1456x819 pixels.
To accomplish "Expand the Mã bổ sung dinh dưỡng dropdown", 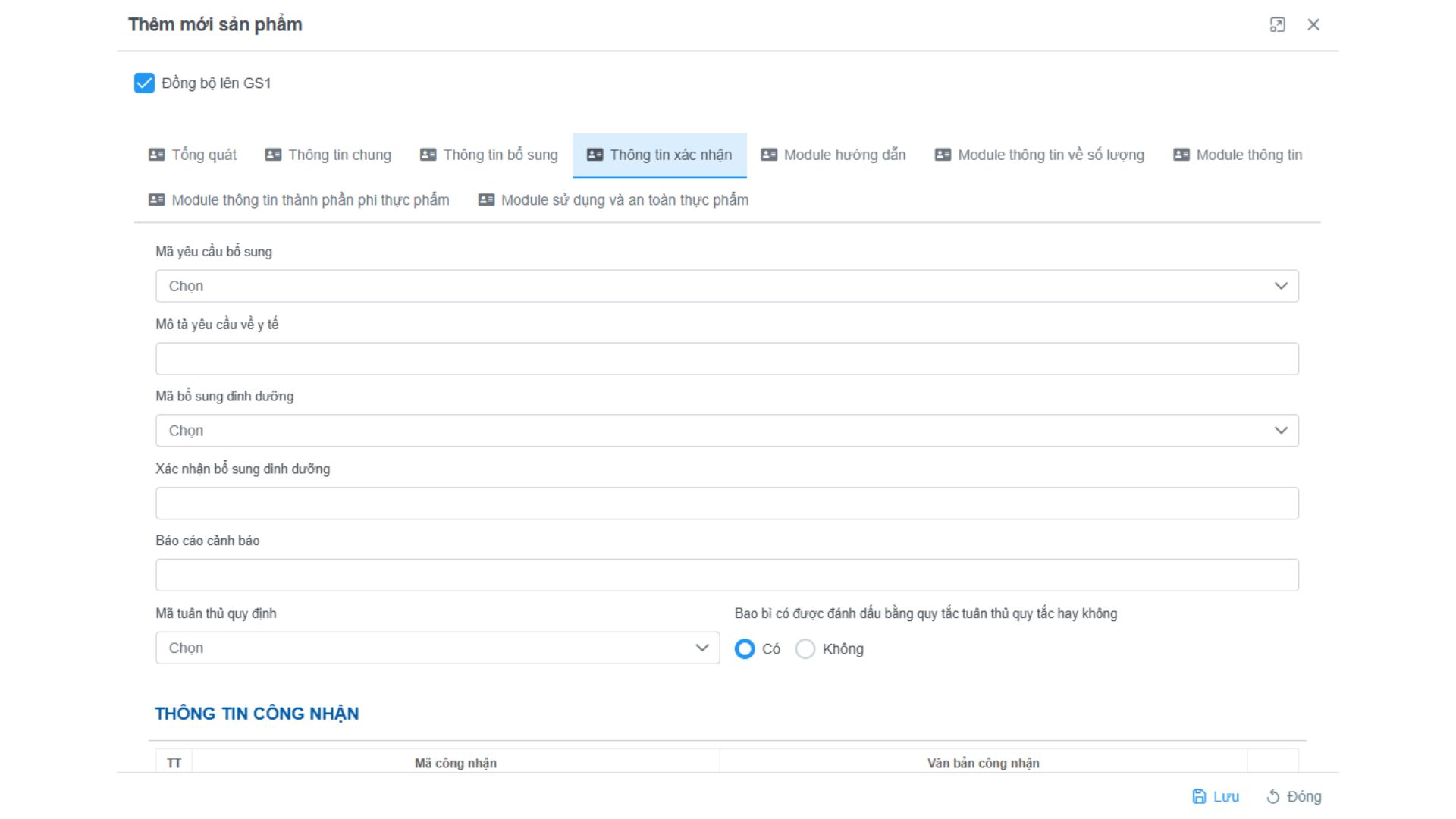I will (x=726, y=431).
